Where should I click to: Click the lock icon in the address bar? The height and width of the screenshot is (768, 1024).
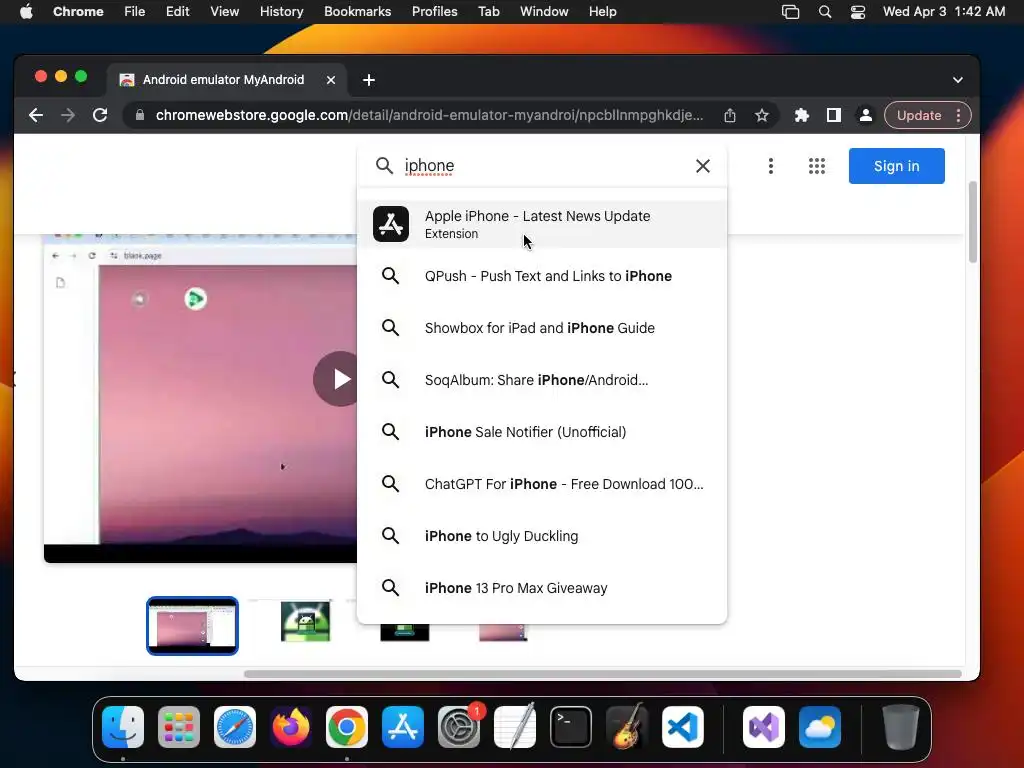(x=139, y=116)
